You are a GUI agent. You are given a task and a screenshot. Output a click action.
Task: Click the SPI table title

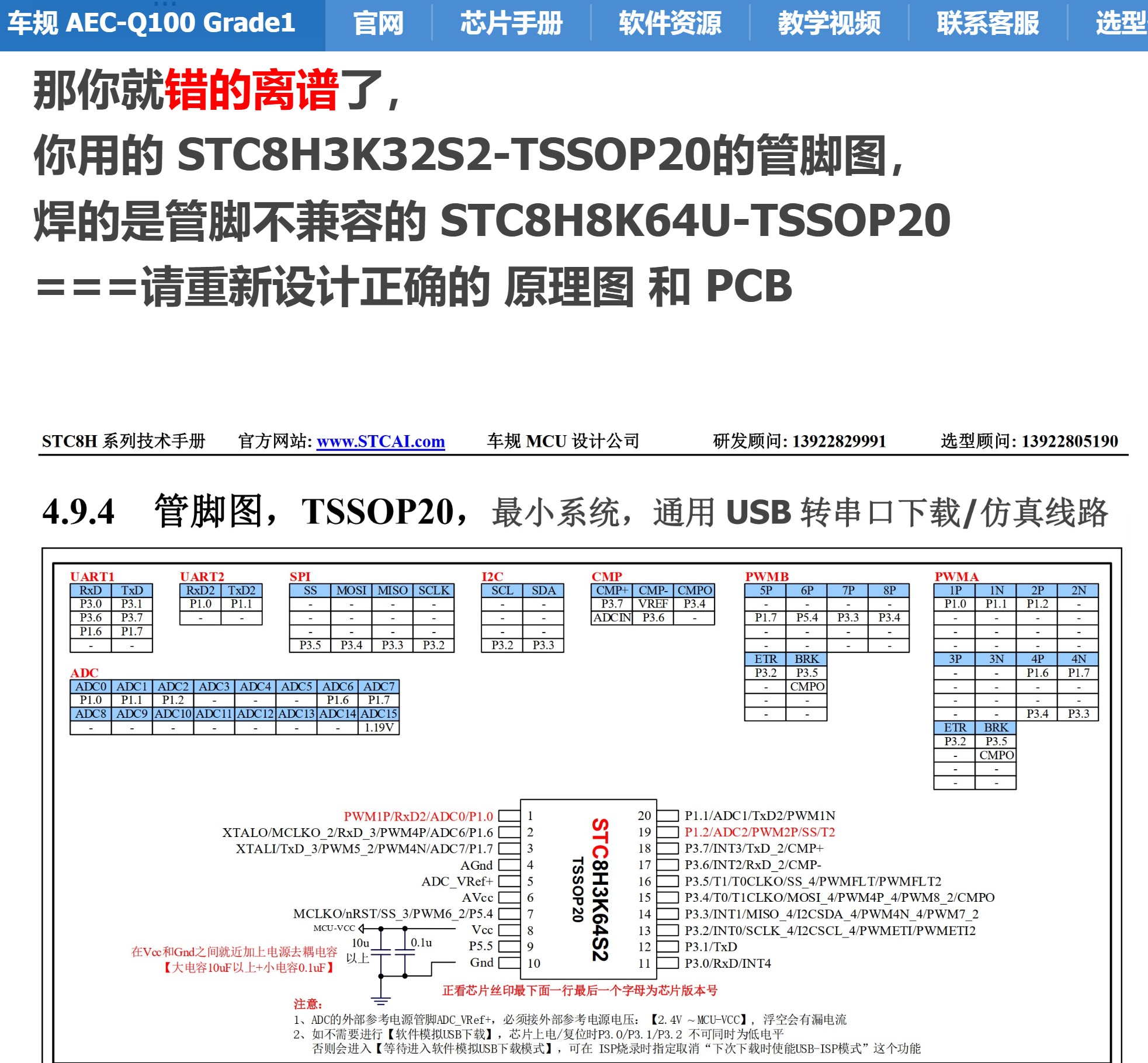coord(300,576)
